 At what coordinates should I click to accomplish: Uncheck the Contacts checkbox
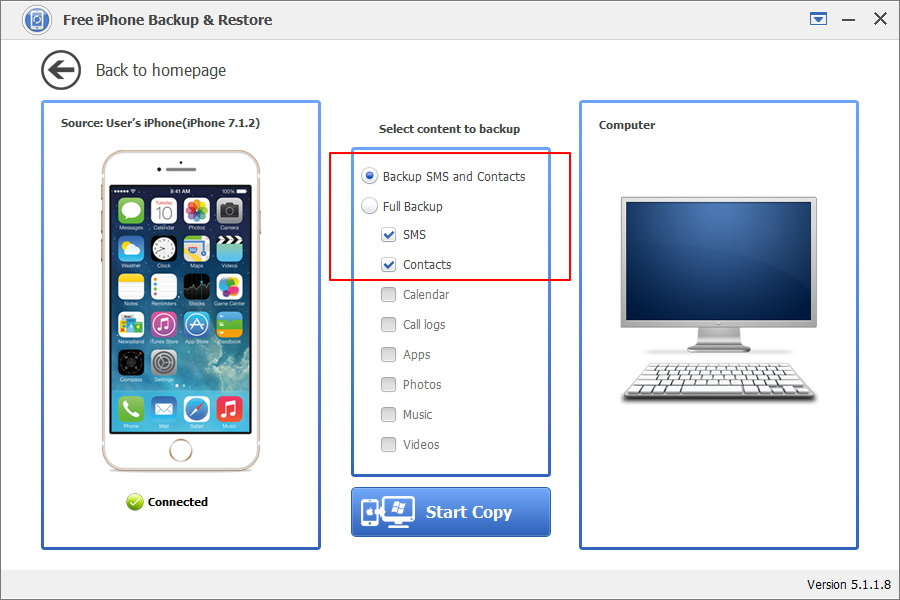tap(389, 264)
